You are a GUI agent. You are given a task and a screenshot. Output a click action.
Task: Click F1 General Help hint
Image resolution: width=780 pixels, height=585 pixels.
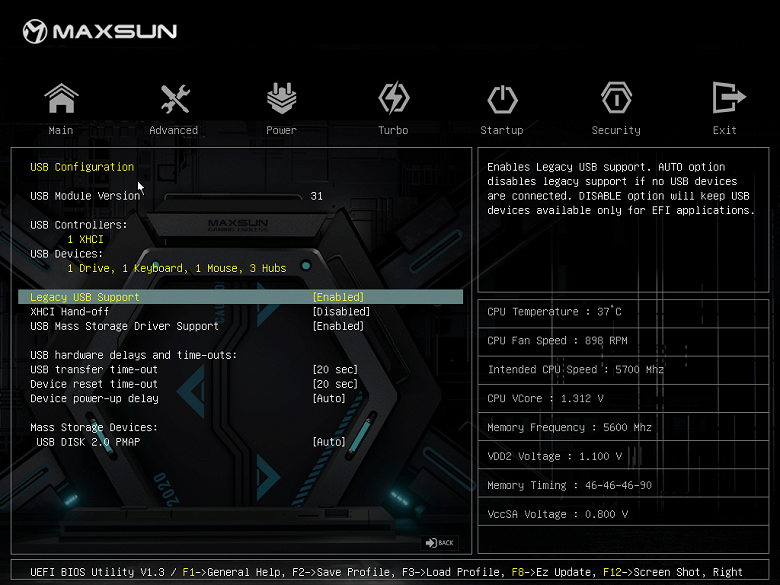point(233,572)
